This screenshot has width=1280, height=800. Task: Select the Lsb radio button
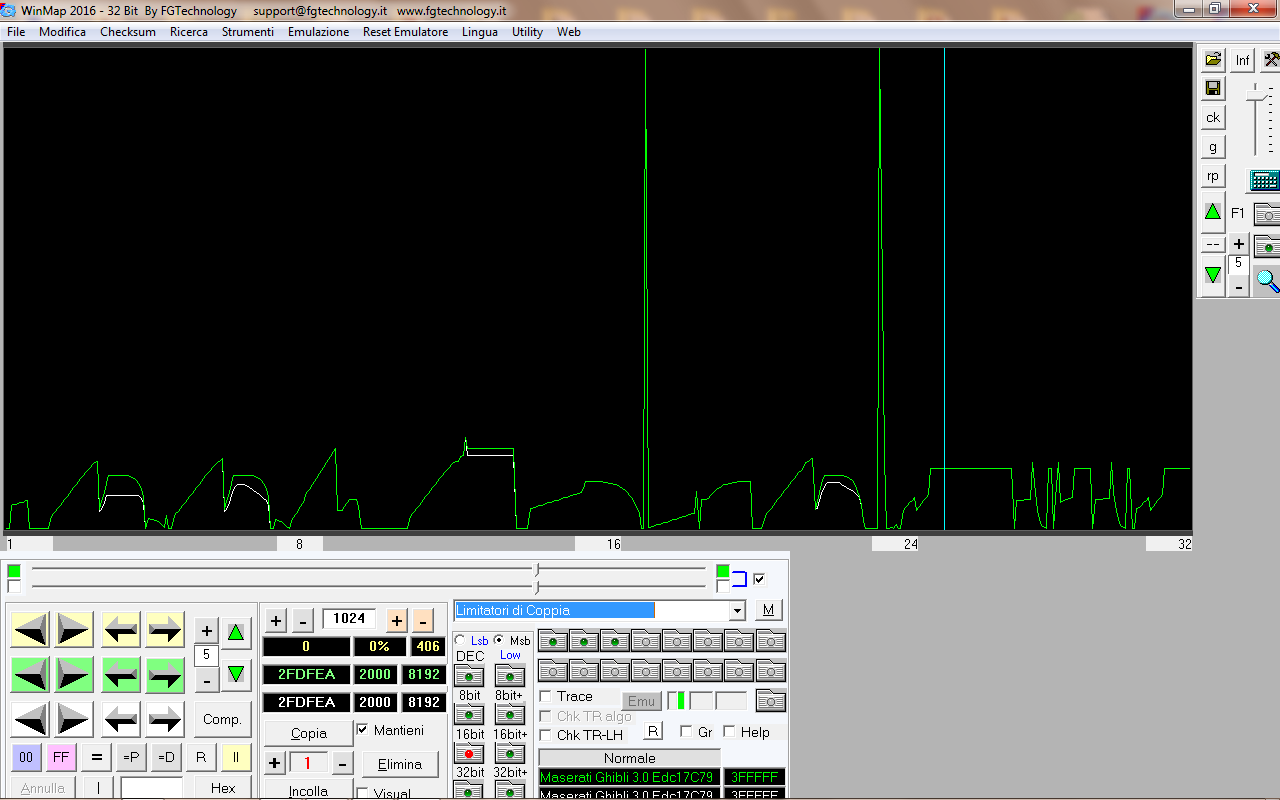[x=460, y=640]
